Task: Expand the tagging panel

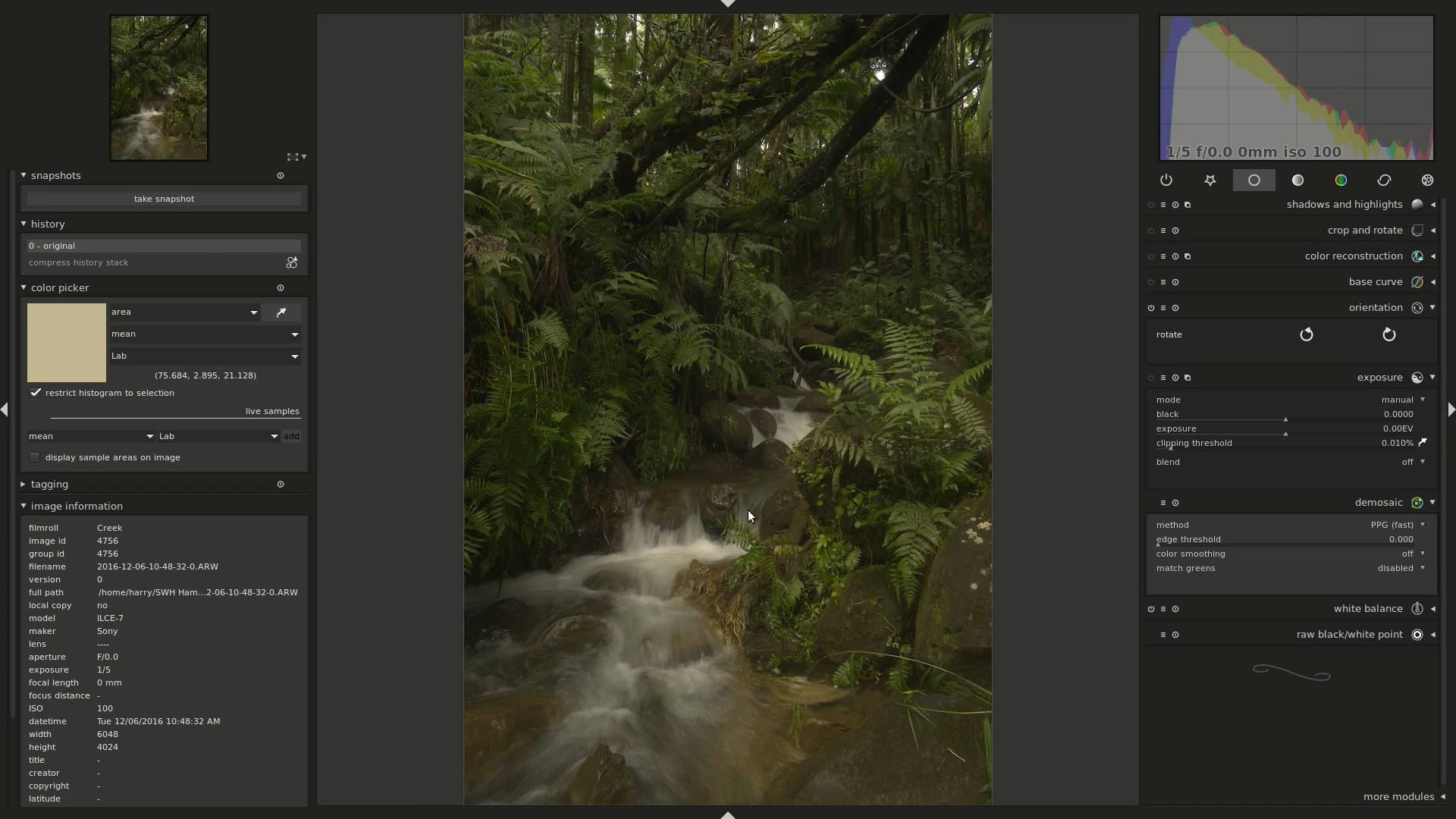Action: (x=49, y=485)
